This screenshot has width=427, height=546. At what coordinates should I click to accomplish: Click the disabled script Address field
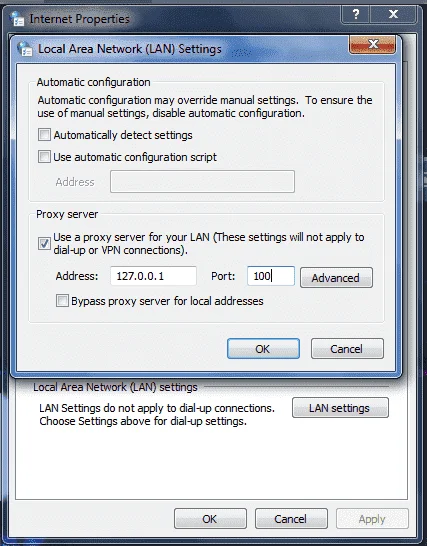[x=202, y=181]
